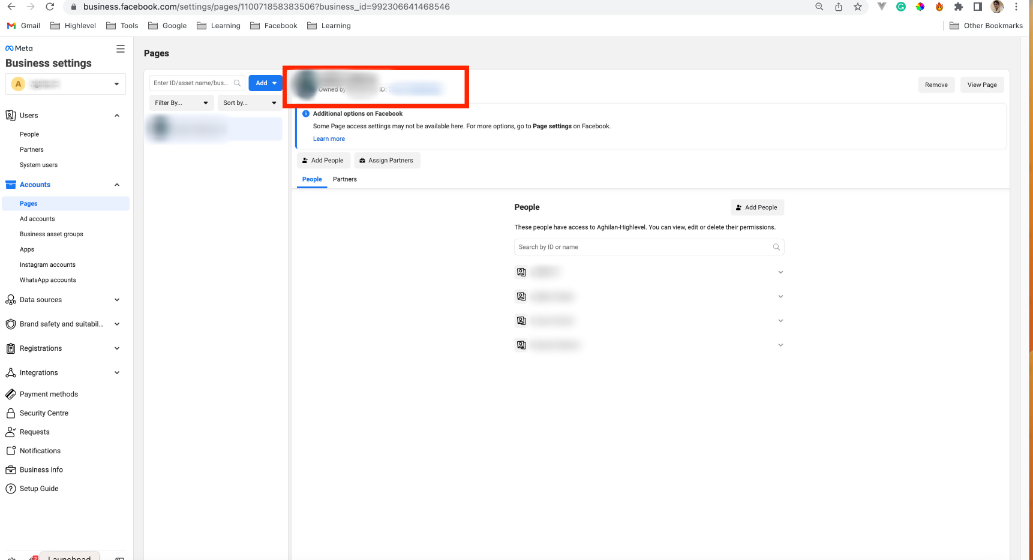Open the hamburger menu beside Meta logo
1033x560 pixels.
(x=120, y=49)
